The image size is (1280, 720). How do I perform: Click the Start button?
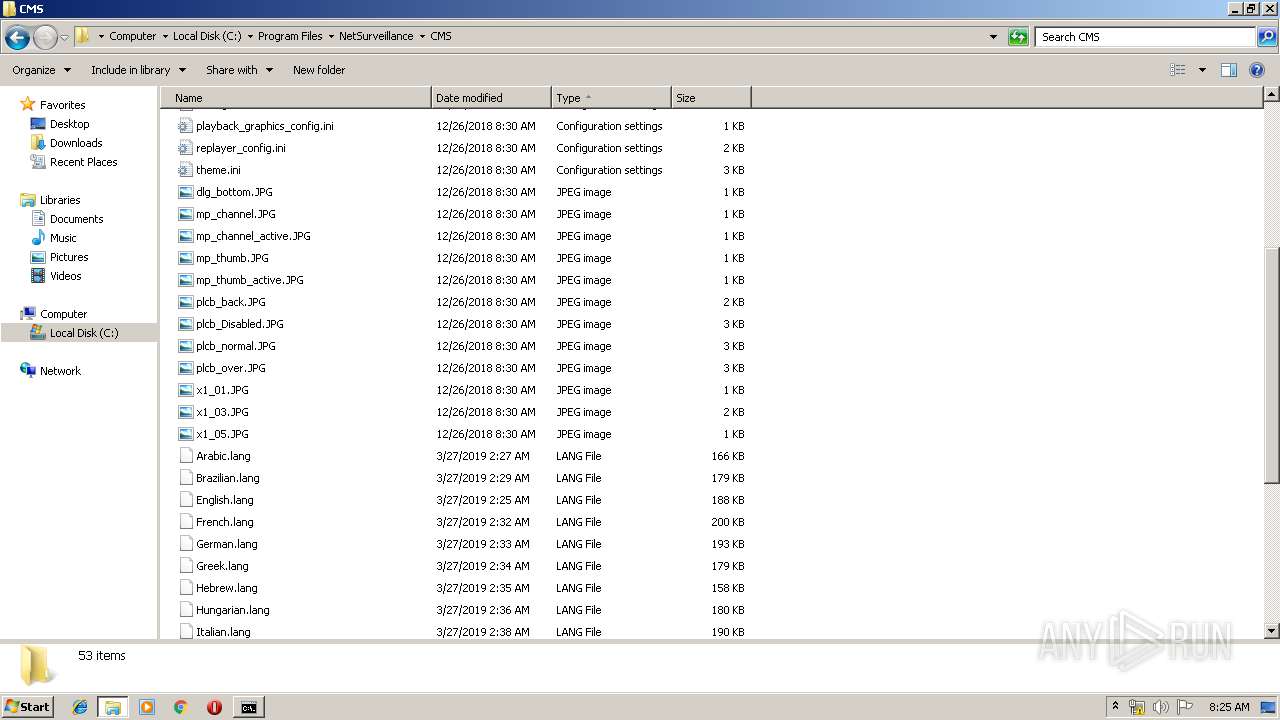[28, 707]
